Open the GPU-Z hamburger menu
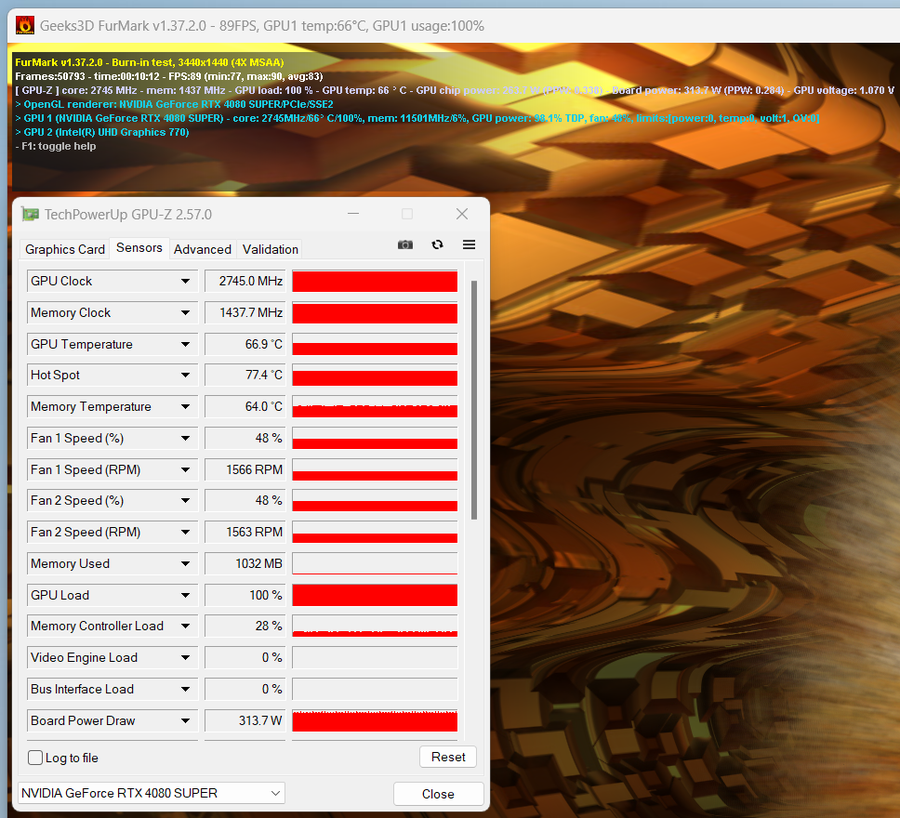 [469, 245]
